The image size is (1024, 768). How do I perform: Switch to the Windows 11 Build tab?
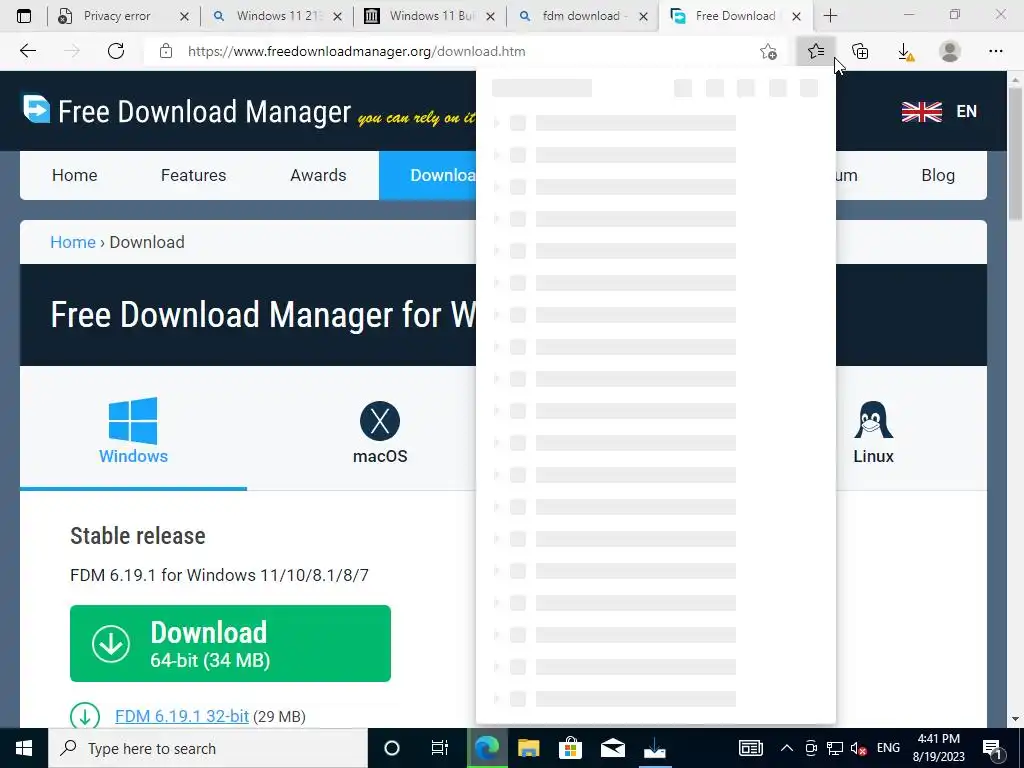432,16
